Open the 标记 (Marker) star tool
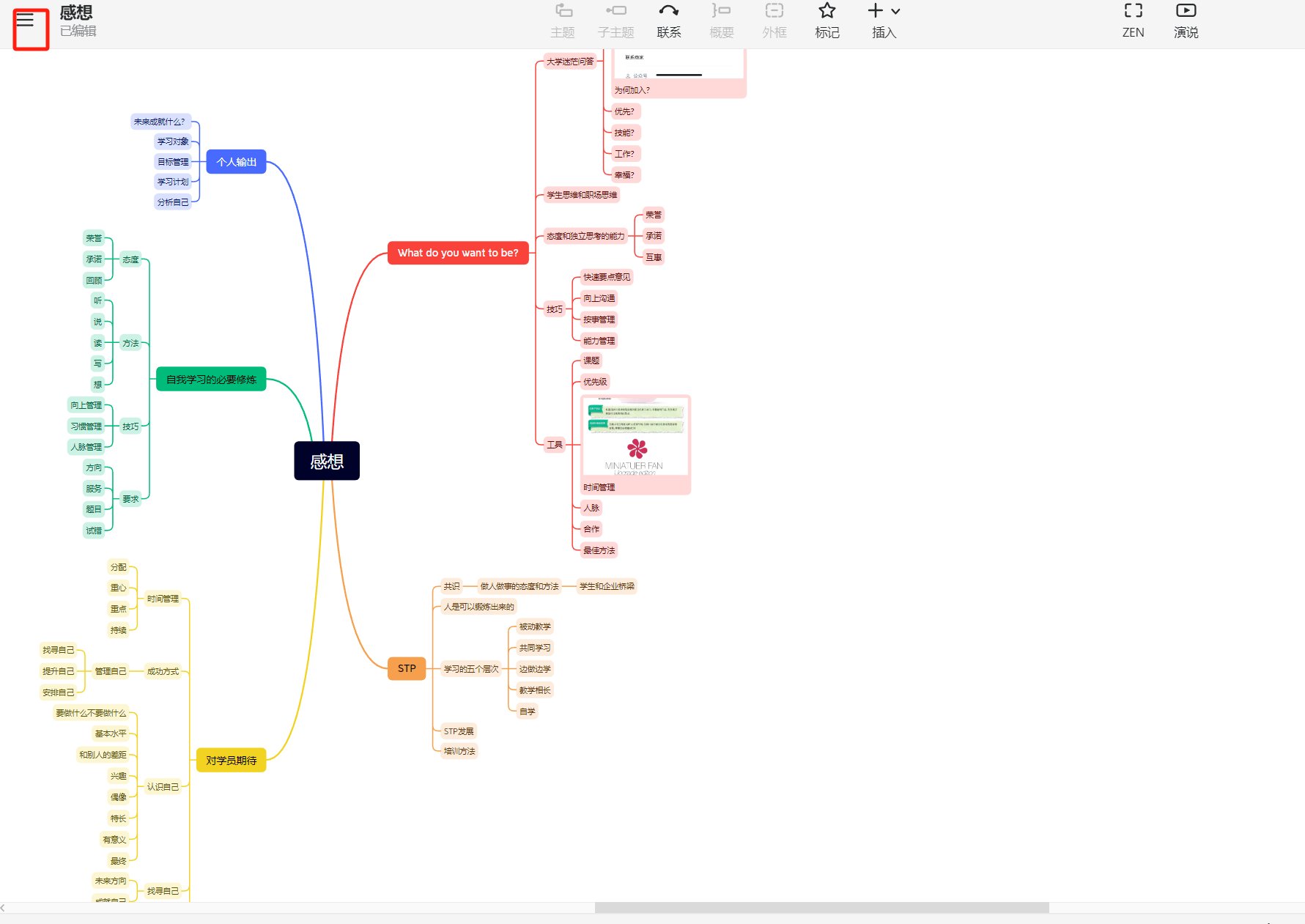Viewport: 1305px width, 924px height. [x=827, y=21]
